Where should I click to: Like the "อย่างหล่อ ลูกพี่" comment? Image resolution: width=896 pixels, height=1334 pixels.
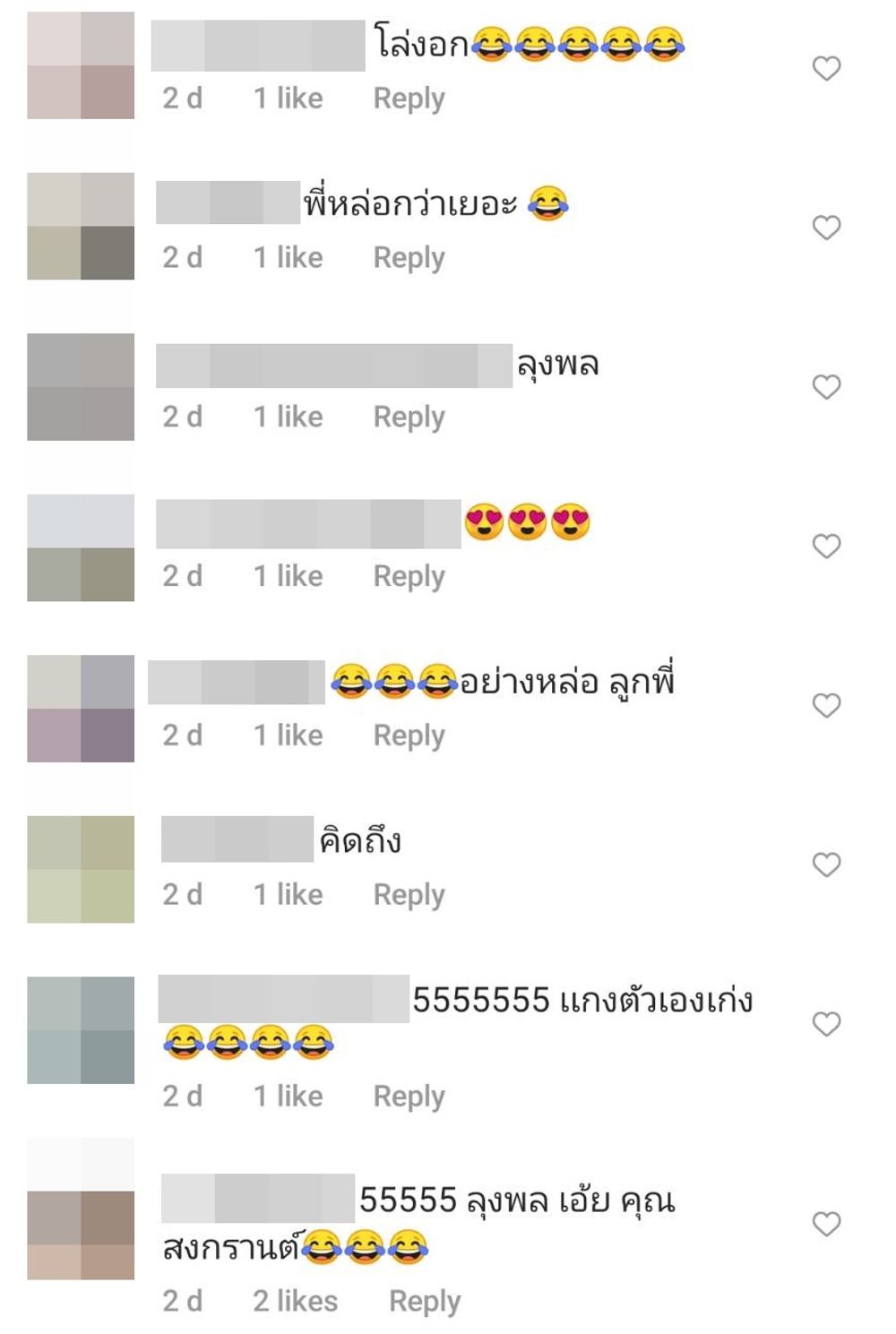click(x=826, y=705)
